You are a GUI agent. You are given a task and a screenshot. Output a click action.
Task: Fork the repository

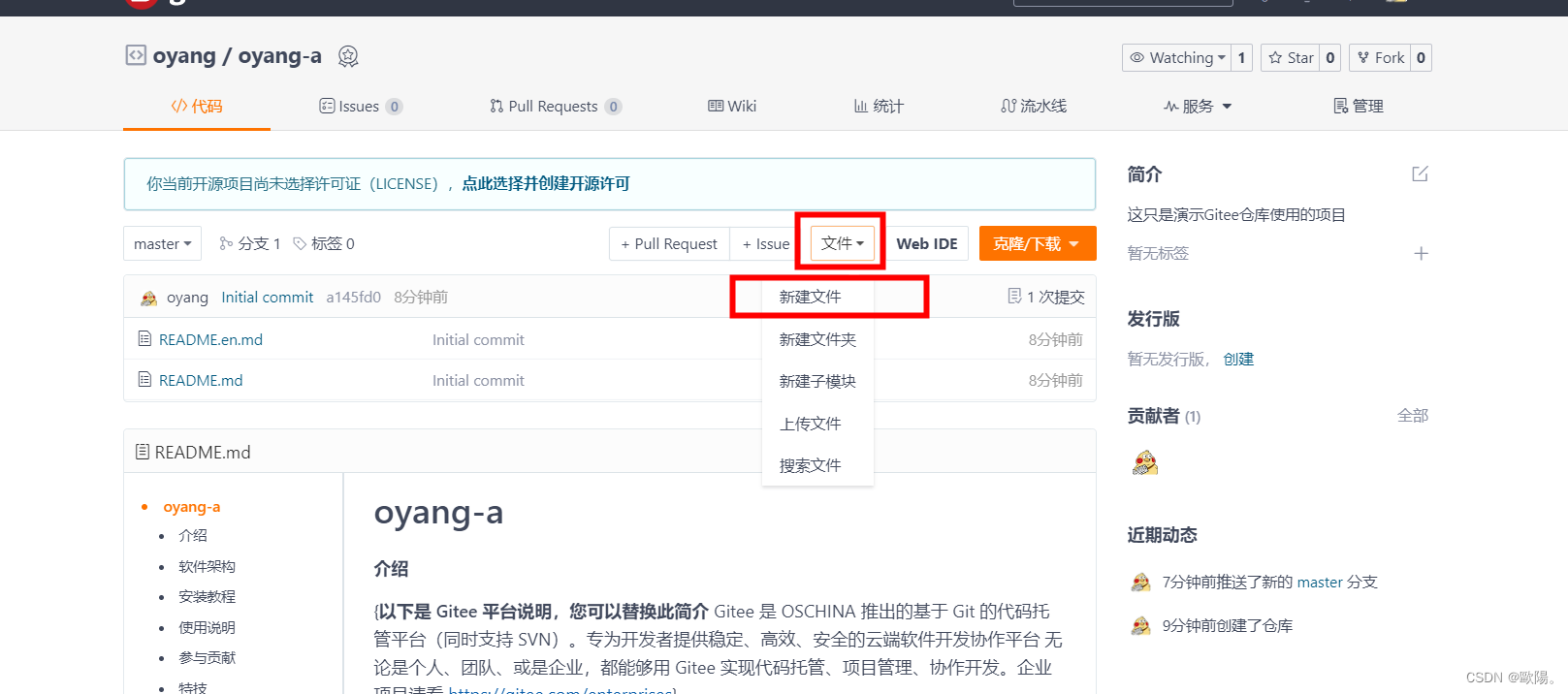(x=1380, y=58)
